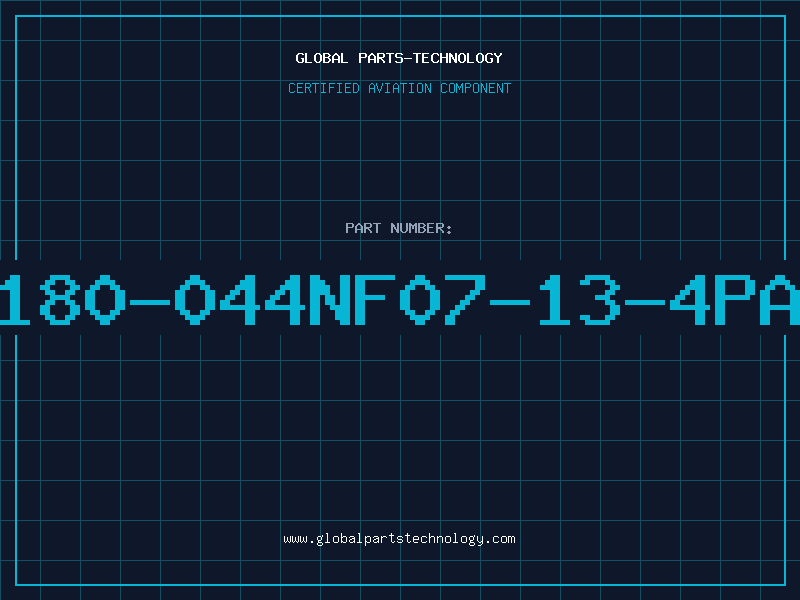The width and height of the screenshot is (800, 600).
Task: Open the www.globalpartstechnology.com link
Action: (x=399, y=539)
